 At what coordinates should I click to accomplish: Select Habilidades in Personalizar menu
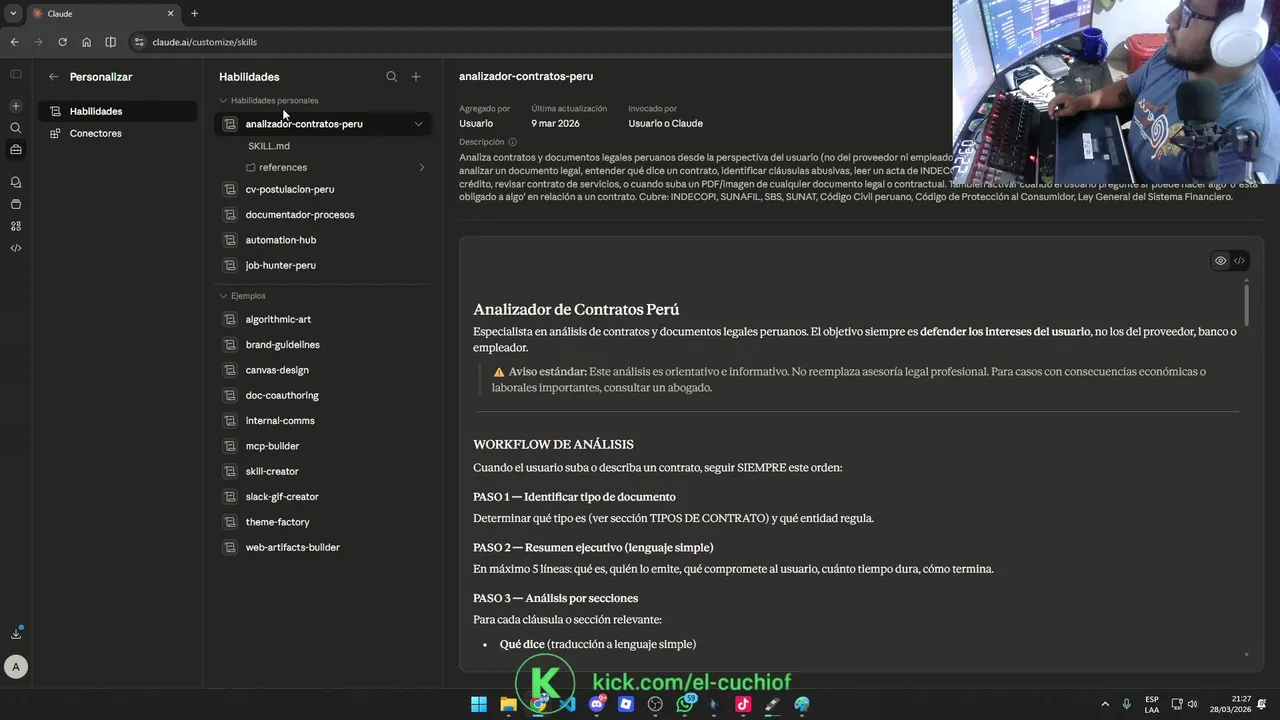117,111
